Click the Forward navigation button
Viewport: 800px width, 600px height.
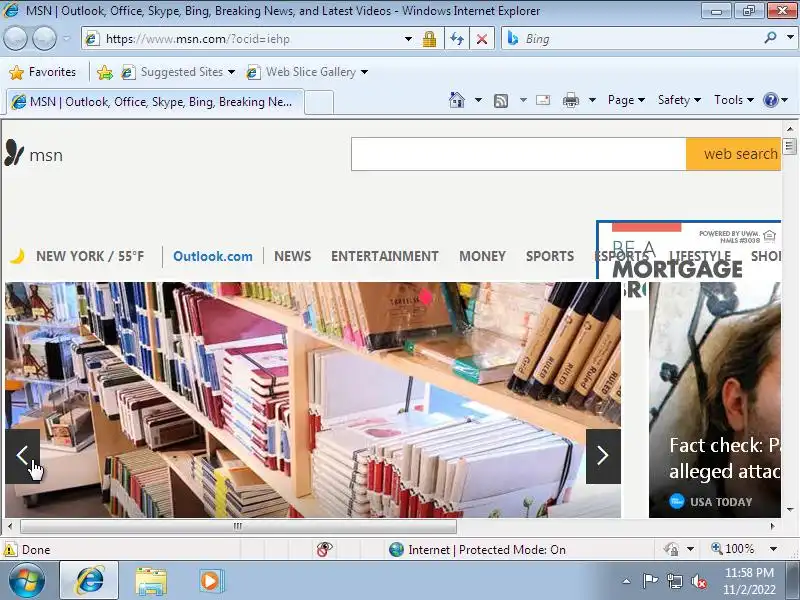45,39
